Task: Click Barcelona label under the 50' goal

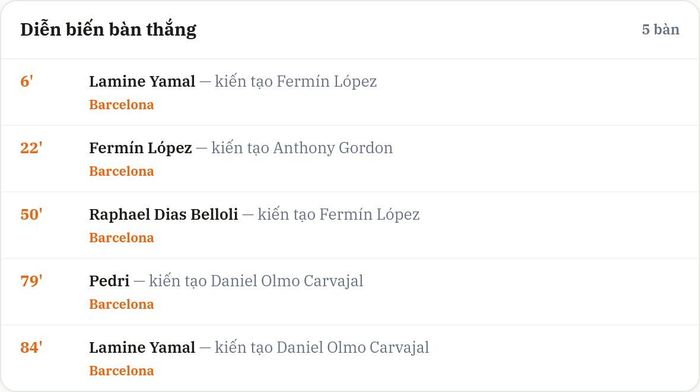Action: coord(121,238)
